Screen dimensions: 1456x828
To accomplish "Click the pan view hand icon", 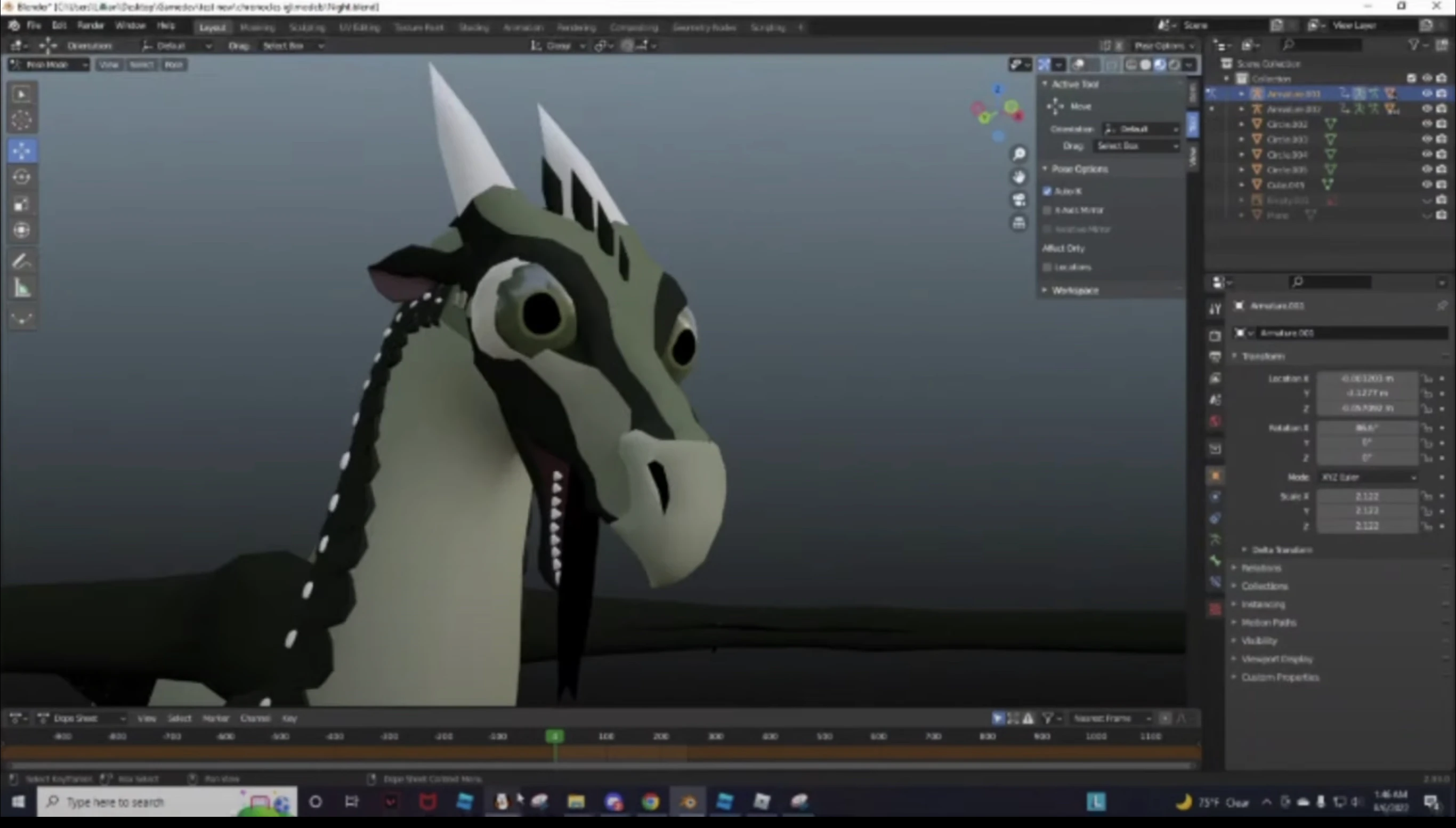I will 1019,177.
